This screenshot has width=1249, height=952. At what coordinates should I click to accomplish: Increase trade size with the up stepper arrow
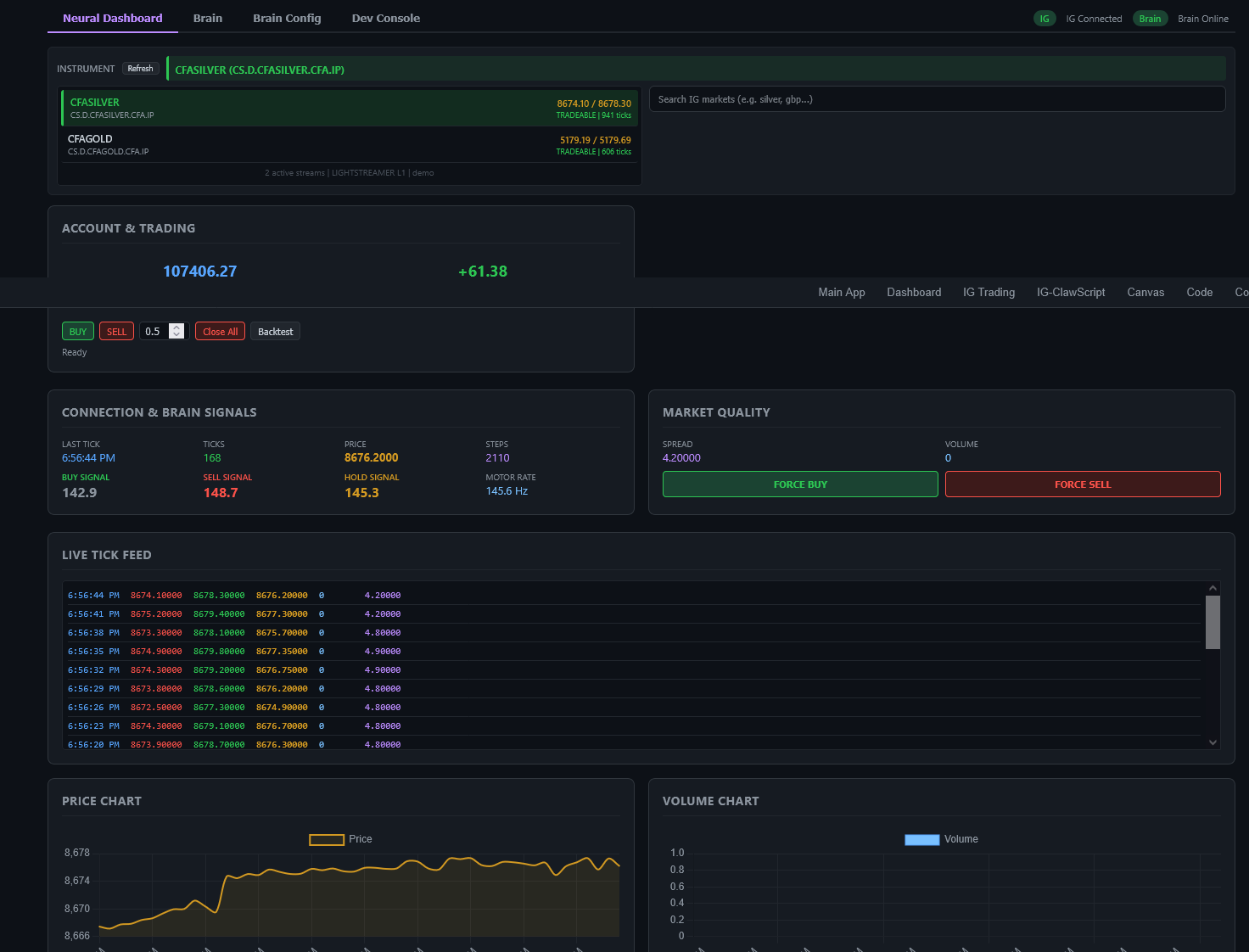tap(176, 327)
